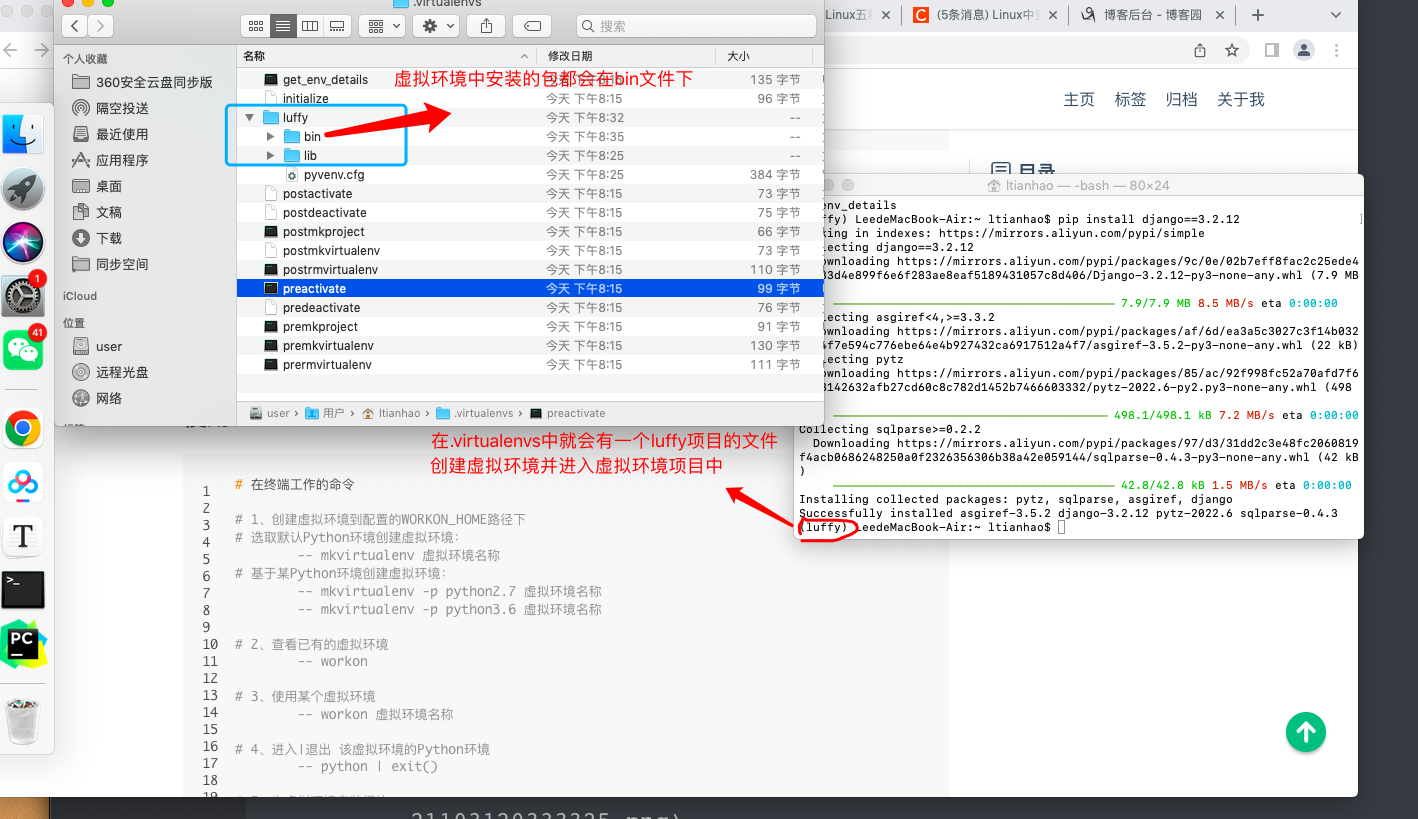This screenshot has height=819, width=1418.
Task: Open the 标签 blog menu item
Action: click(x=1130, y=99)
